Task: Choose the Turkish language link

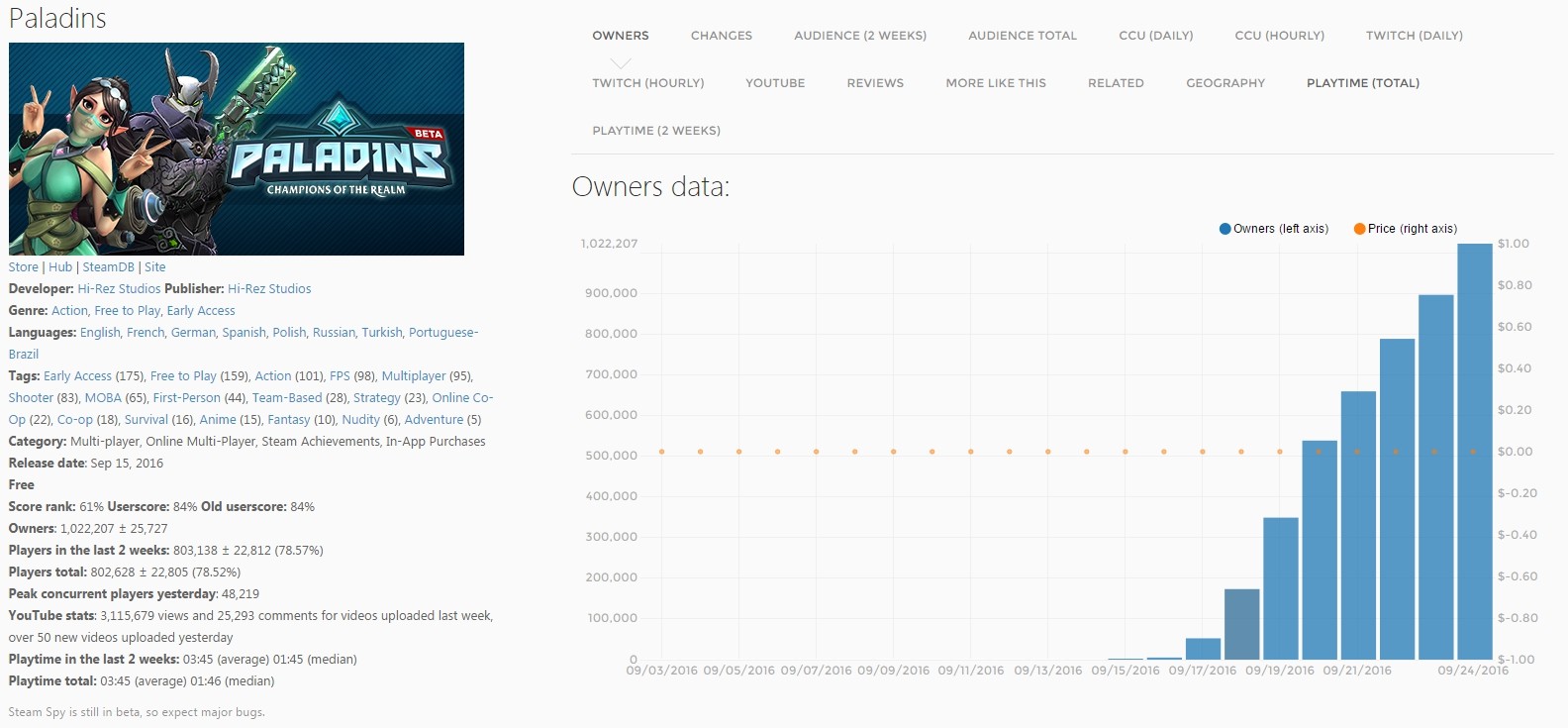Action: click(x=382, y=333)
